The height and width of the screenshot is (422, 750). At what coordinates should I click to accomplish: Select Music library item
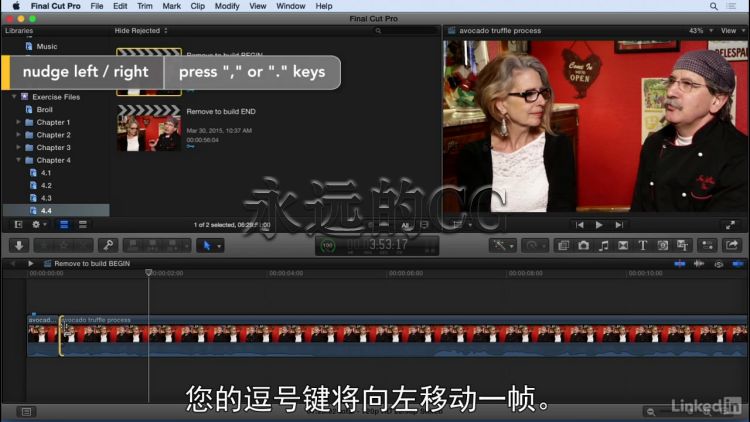tap(46, 46)
